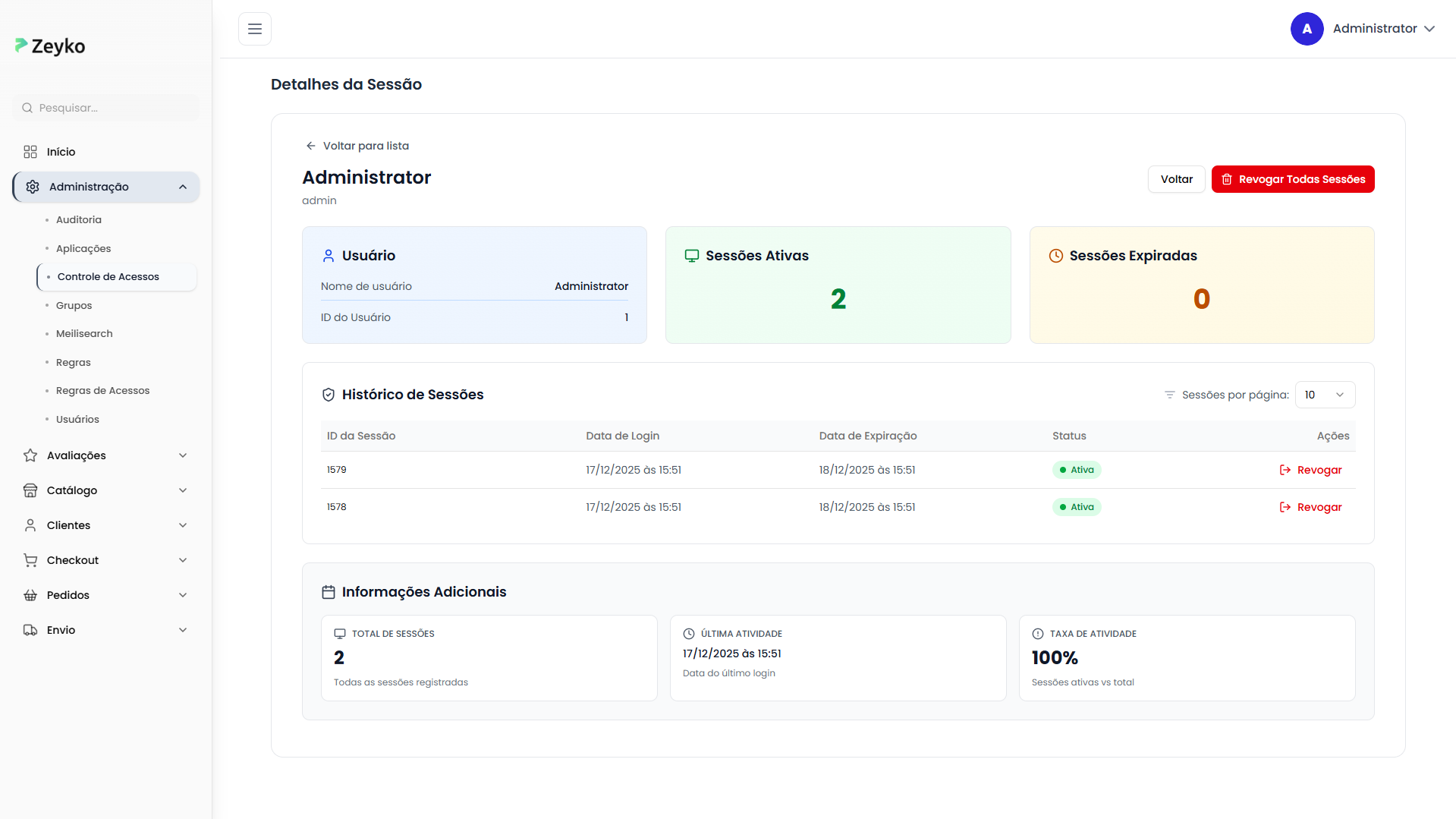Click the Pedidos basket icon
This screenshot has height=819, width=1456.
(x=30, y=595)
